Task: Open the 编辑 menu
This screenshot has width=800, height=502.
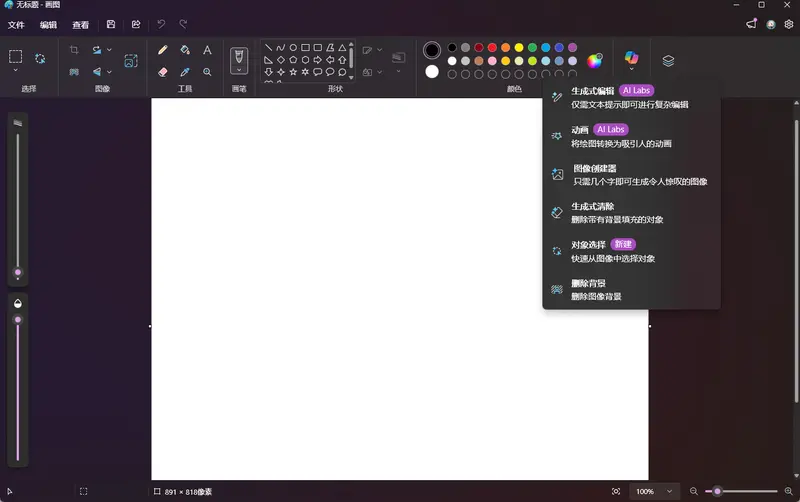Action: tap(48, 24)
